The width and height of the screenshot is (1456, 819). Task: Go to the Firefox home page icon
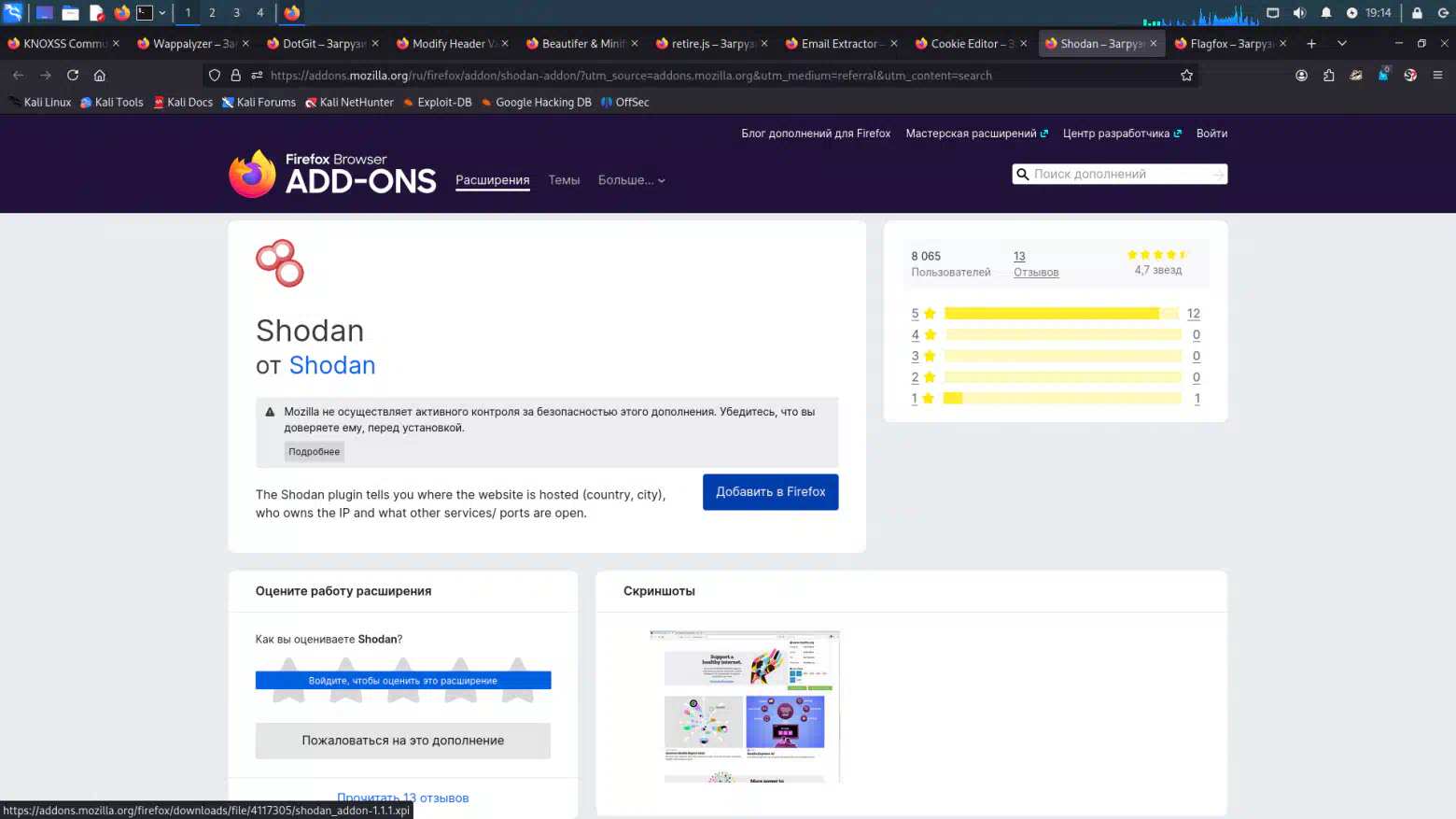click(100, 75)
